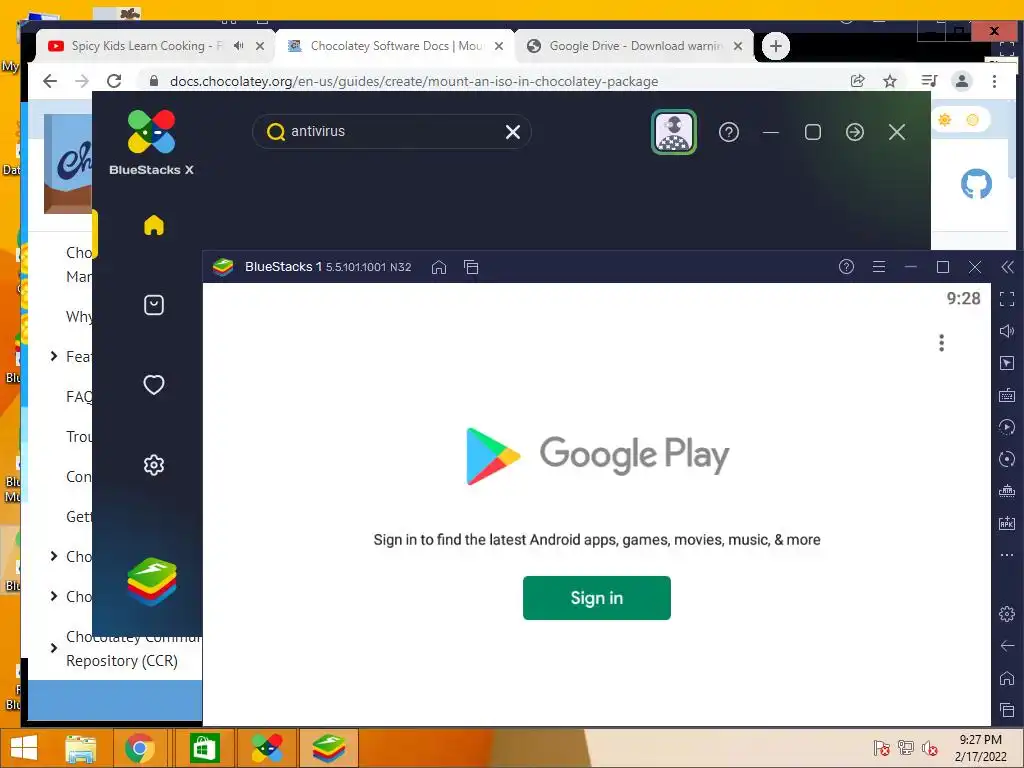Open Windows Store from taskbar
The height and width of the screenshot is (768, 1024).
pos(204,748)
